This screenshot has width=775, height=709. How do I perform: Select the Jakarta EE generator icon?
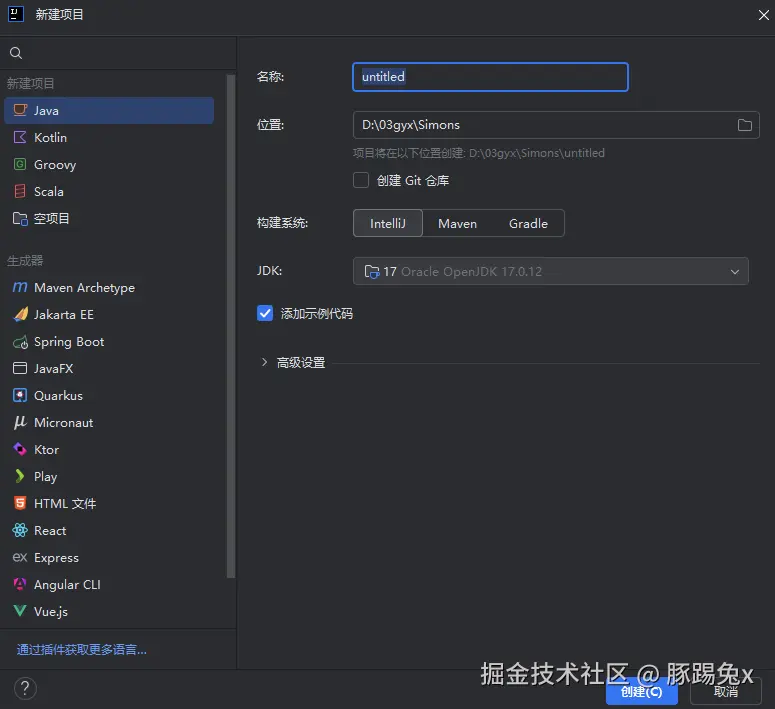pyautogui.click(x=20, y=314)
